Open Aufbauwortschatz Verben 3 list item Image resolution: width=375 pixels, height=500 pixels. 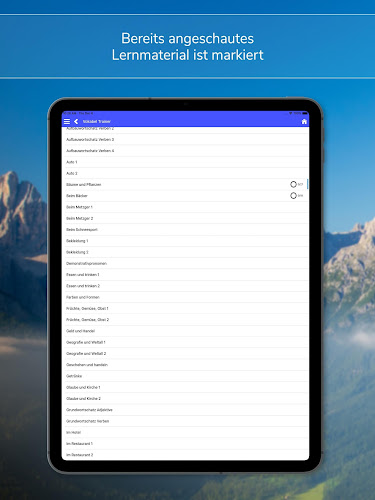point(185,139)
